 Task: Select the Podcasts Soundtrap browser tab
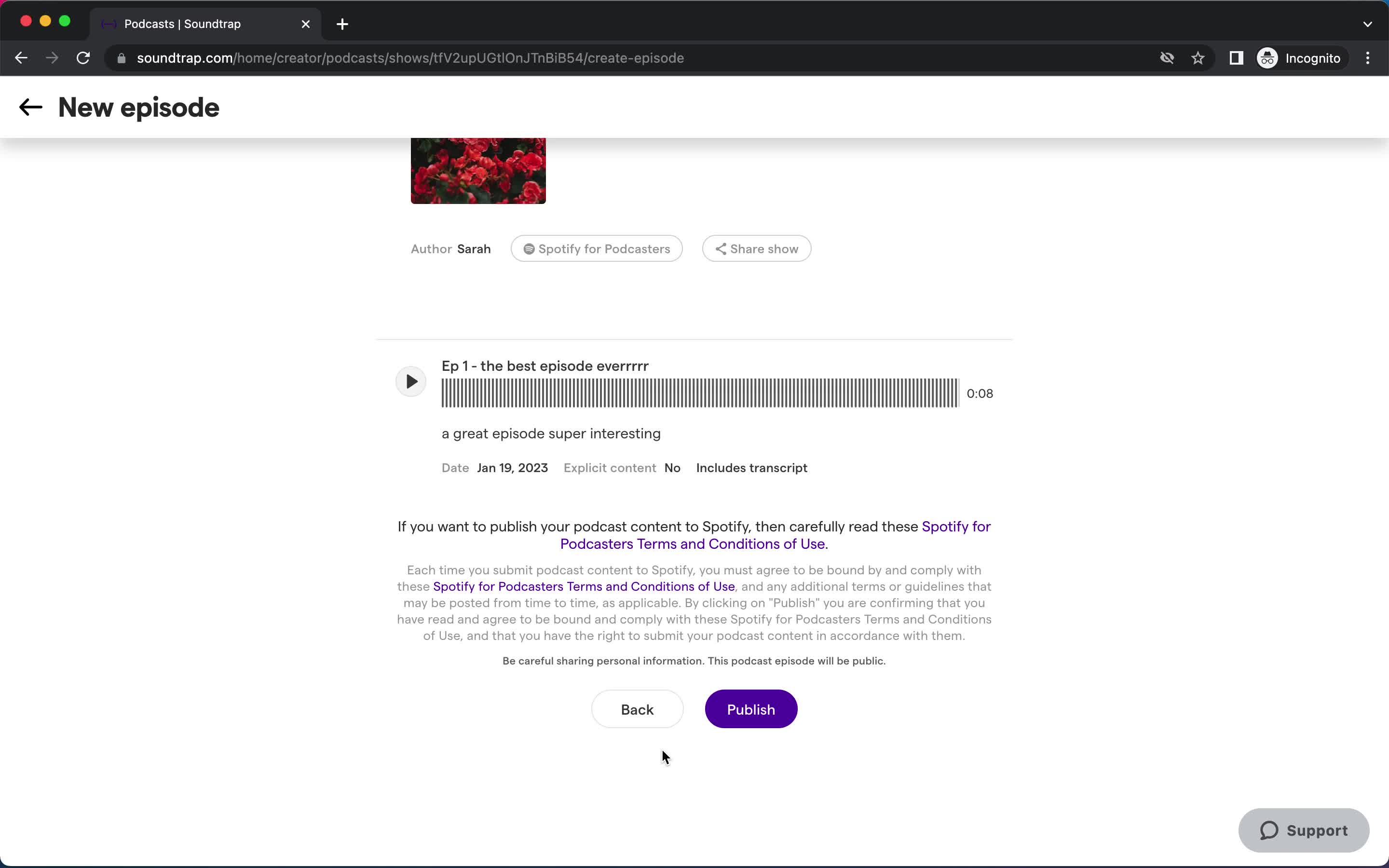pos(205,23)
